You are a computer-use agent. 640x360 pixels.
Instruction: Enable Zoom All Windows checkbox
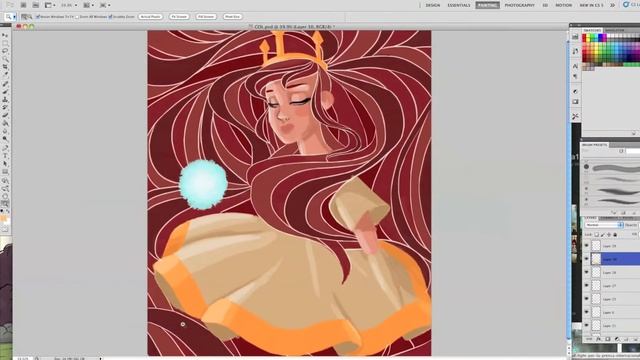77,17
